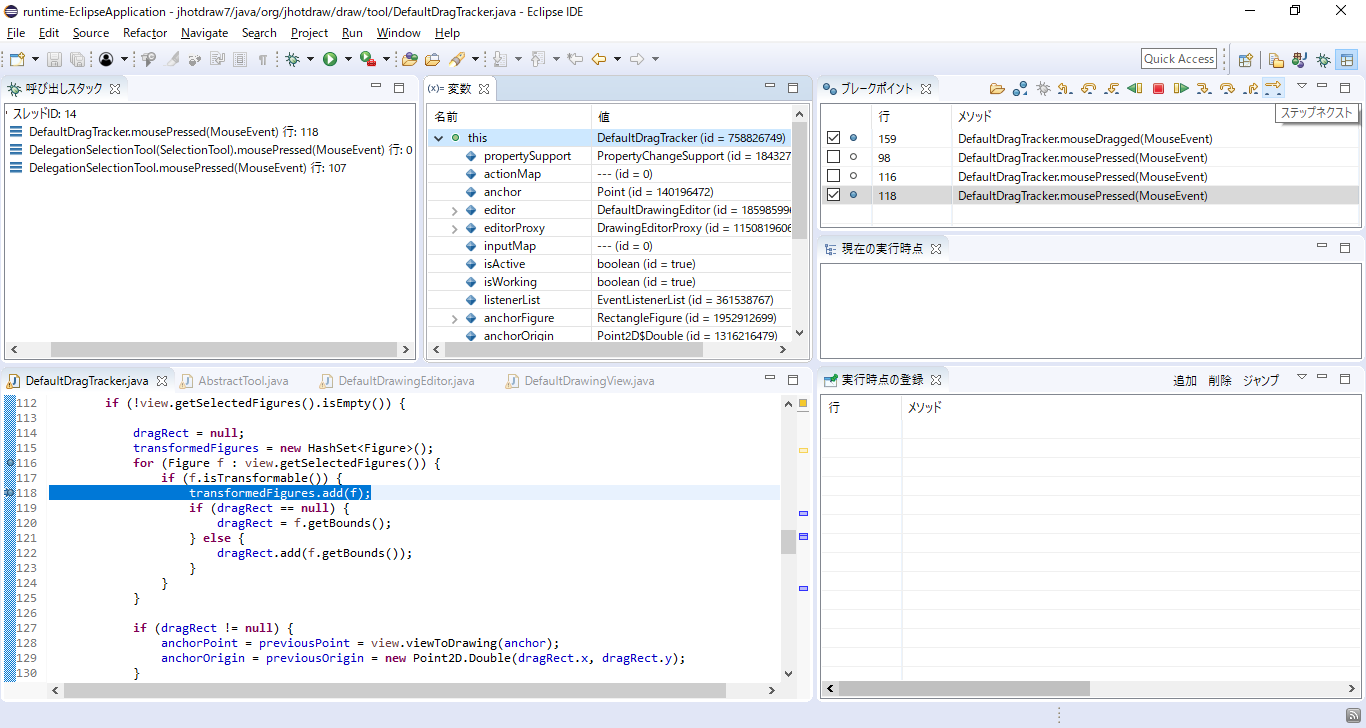Click the highlighted perspective icon at far right
Viewport: 1366px width, 728px height.
[1347, 60]
